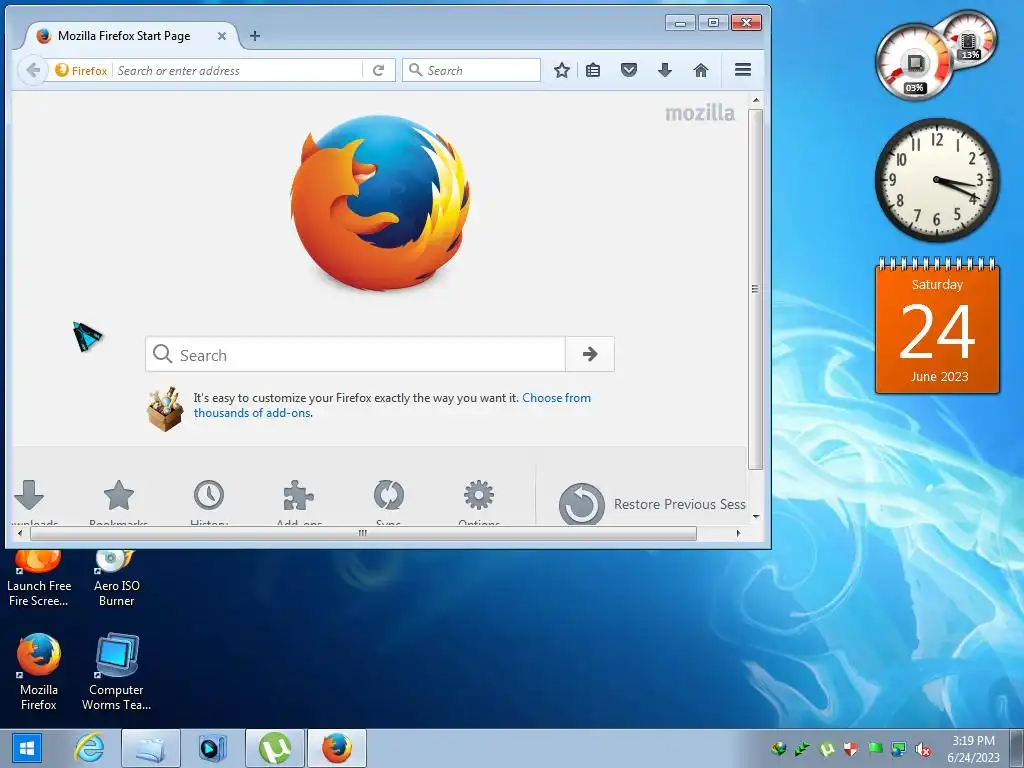Click the red-white shield tray icon

point(850,749)
